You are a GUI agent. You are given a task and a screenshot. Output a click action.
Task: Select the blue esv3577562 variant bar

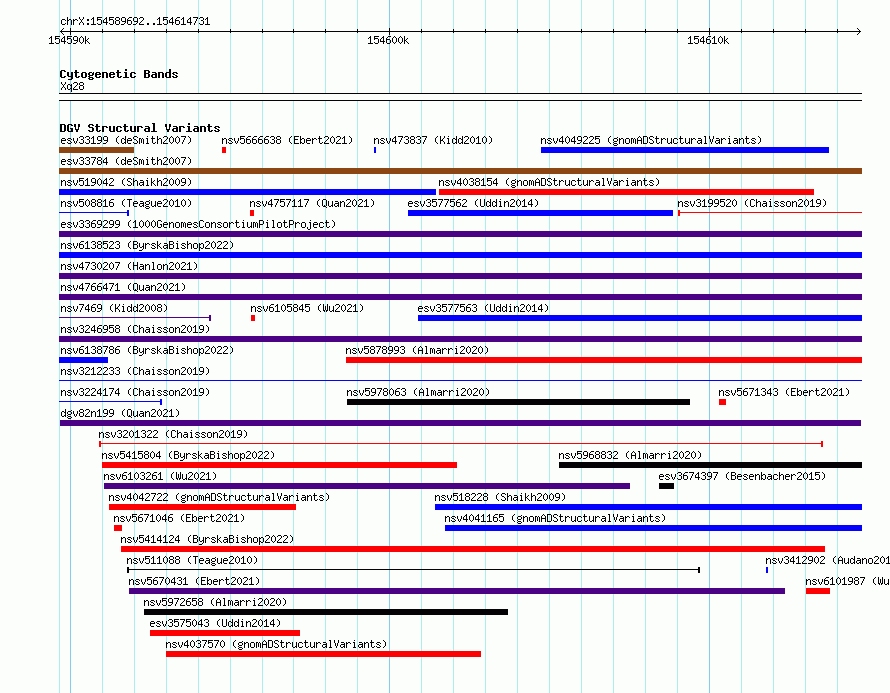coord(540,213)
